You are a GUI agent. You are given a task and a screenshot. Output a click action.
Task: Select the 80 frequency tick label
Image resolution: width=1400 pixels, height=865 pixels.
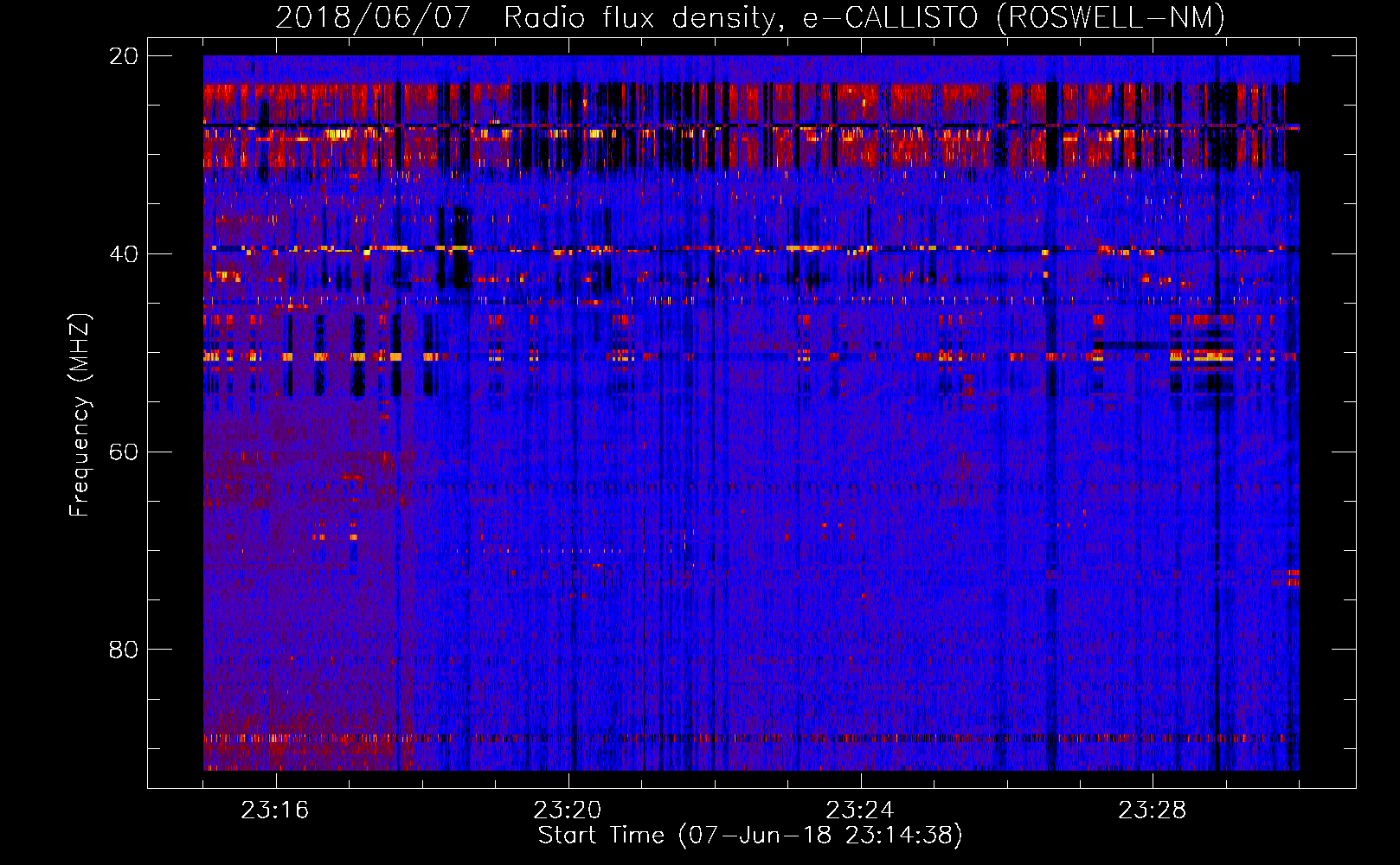124,650
